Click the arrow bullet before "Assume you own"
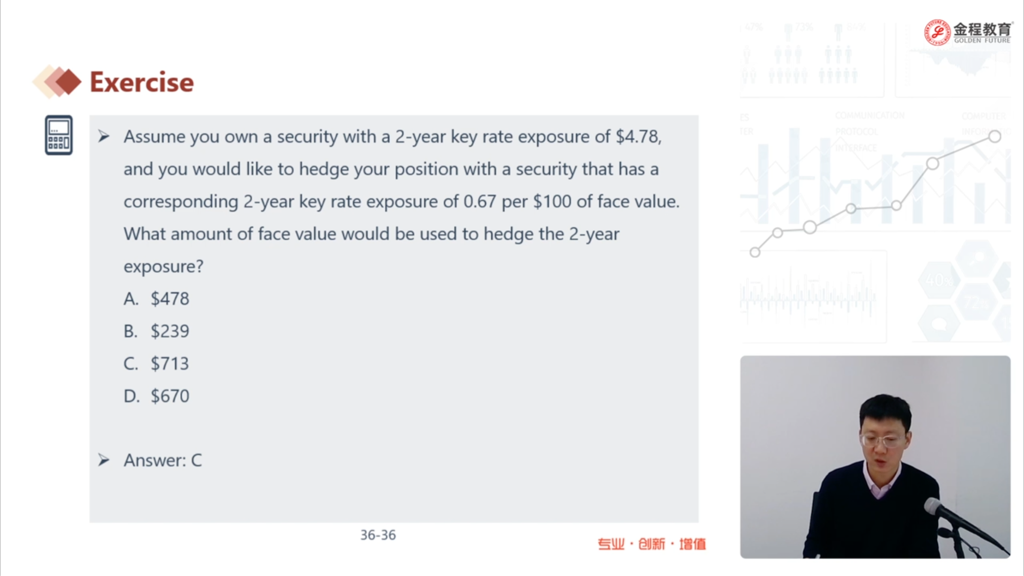The width and height of the screenshot is (1024, 576). [104, 136]
